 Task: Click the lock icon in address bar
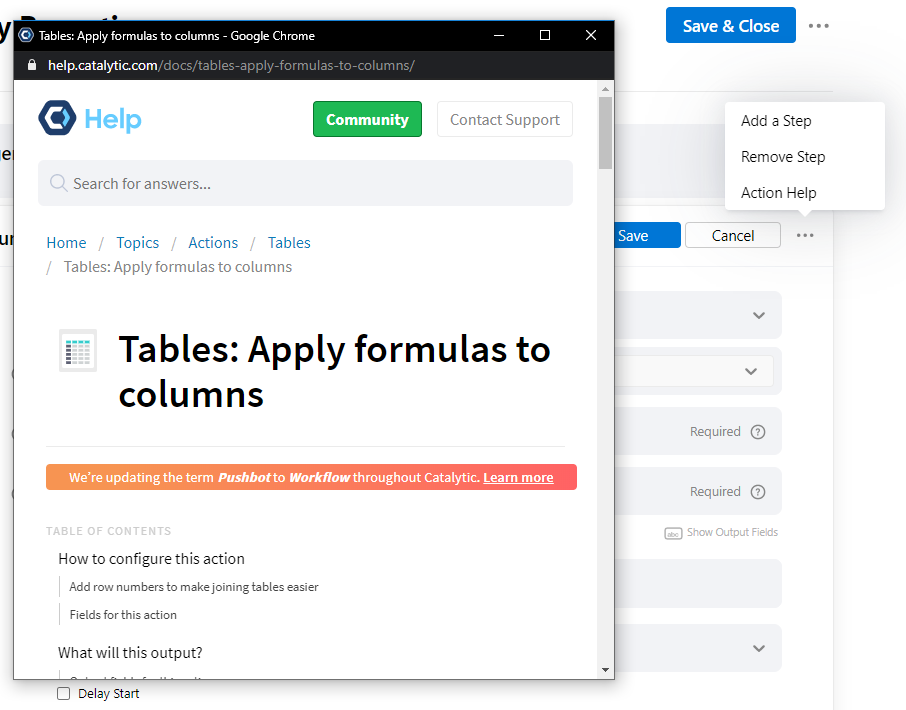[x=32, y=65]
